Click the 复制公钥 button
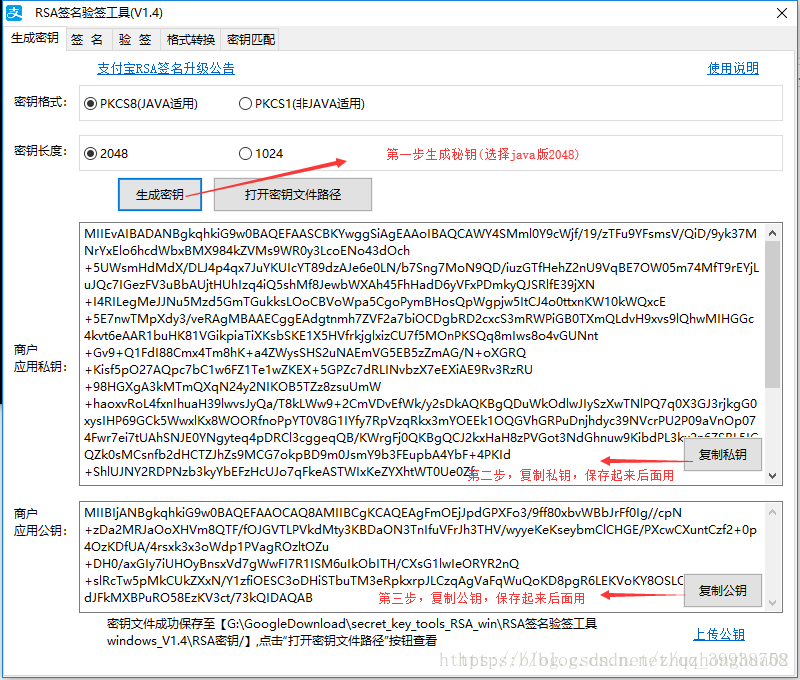800x680 pixels. 722,590
